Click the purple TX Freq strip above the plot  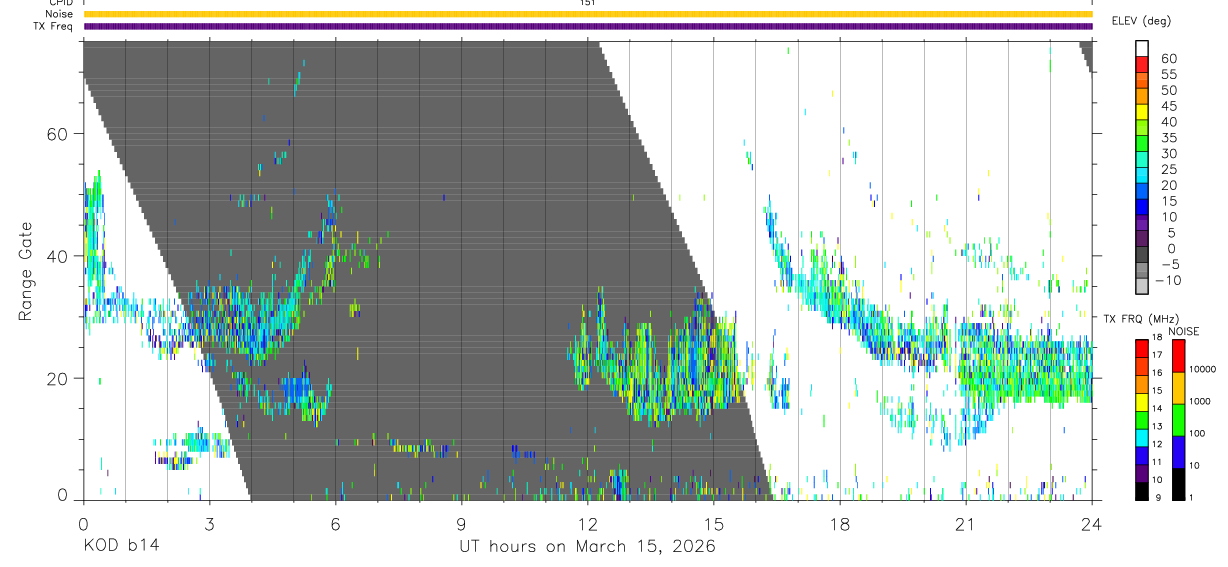587,26
